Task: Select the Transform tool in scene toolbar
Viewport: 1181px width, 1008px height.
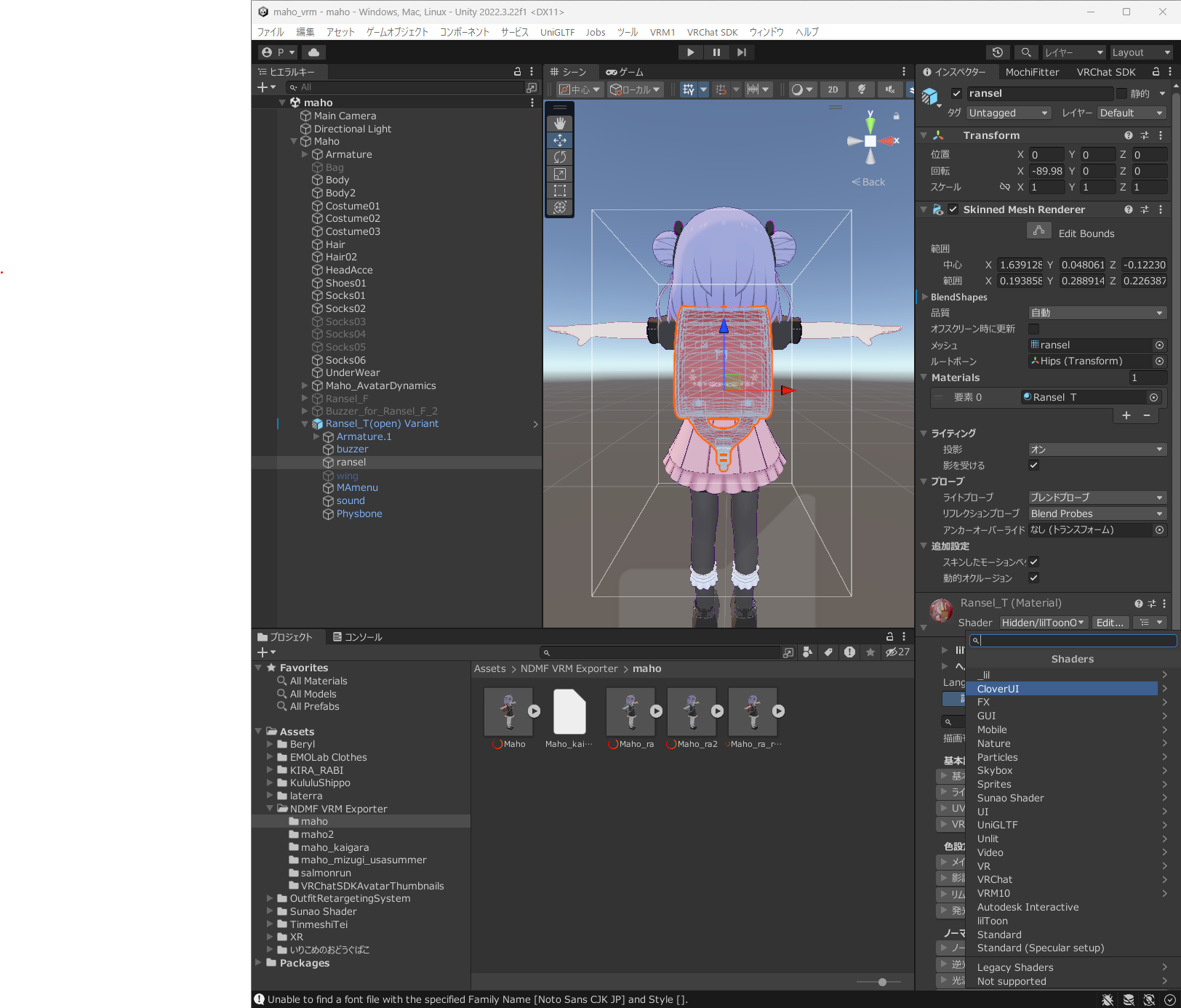Action: [x=559, y=207]
